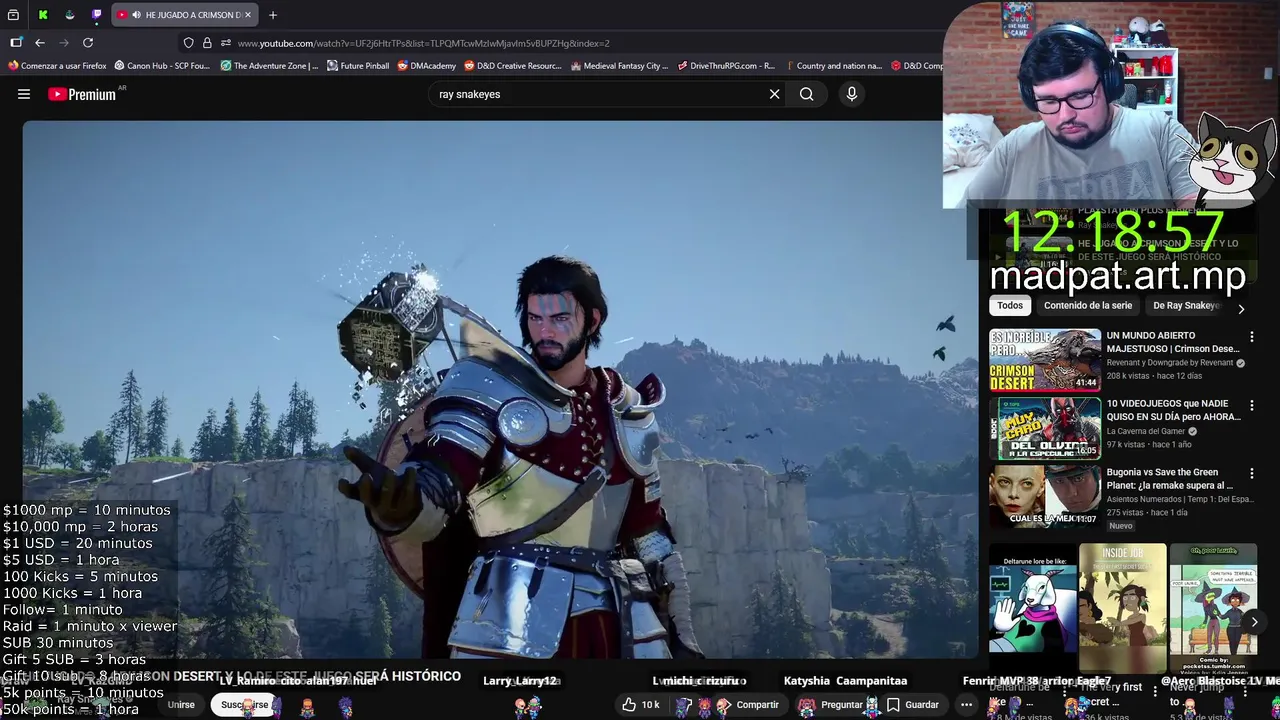1280x720 pixels.
Task: Go back to the previous page
Action: [40, 43]
